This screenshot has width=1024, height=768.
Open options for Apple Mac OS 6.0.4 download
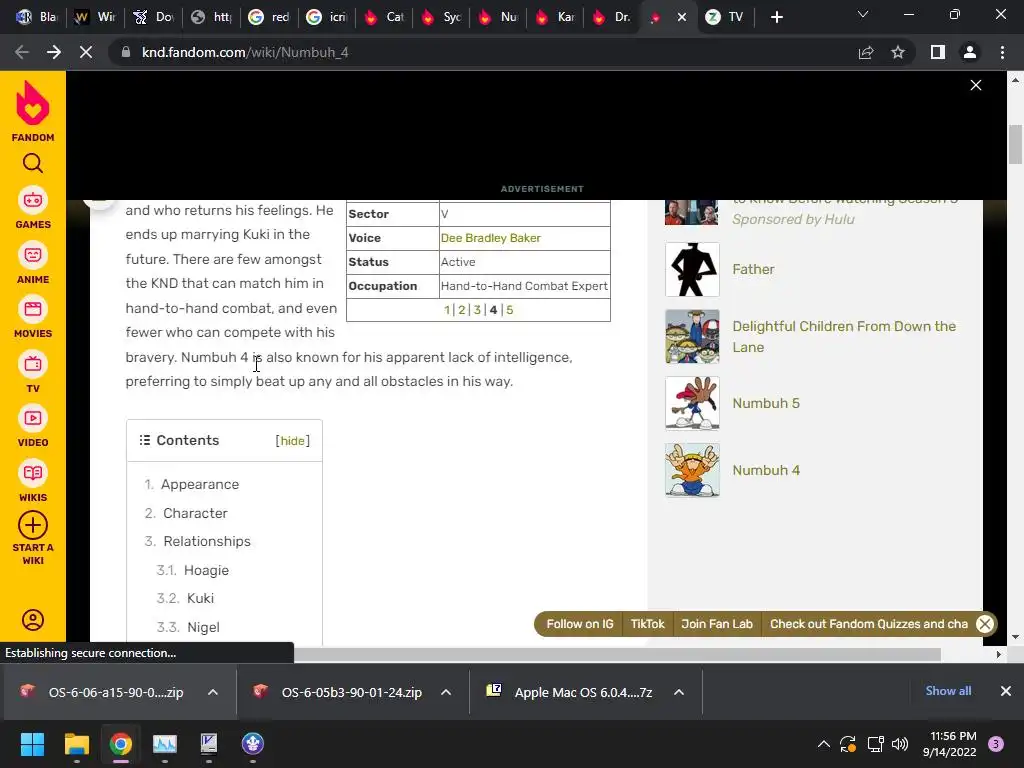679,692
